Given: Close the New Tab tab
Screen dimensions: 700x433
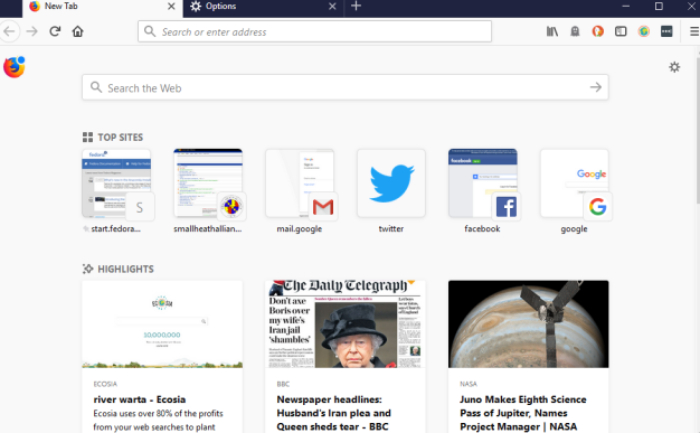Looking at the screenshot, I should point(171,6).
